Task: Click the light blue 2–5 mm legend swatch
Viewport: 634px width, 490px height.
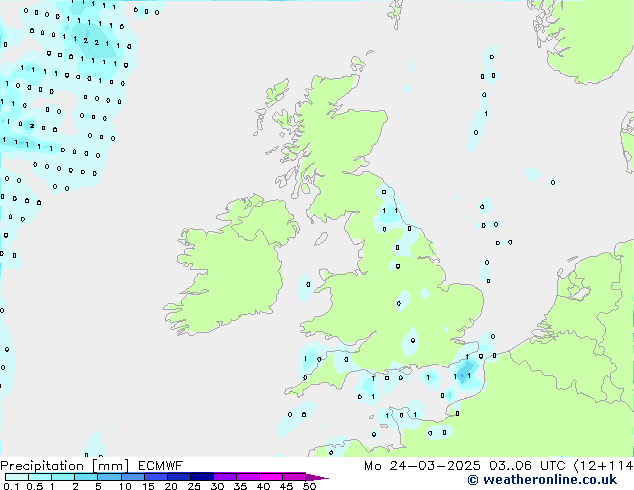Action: [86, 477]
